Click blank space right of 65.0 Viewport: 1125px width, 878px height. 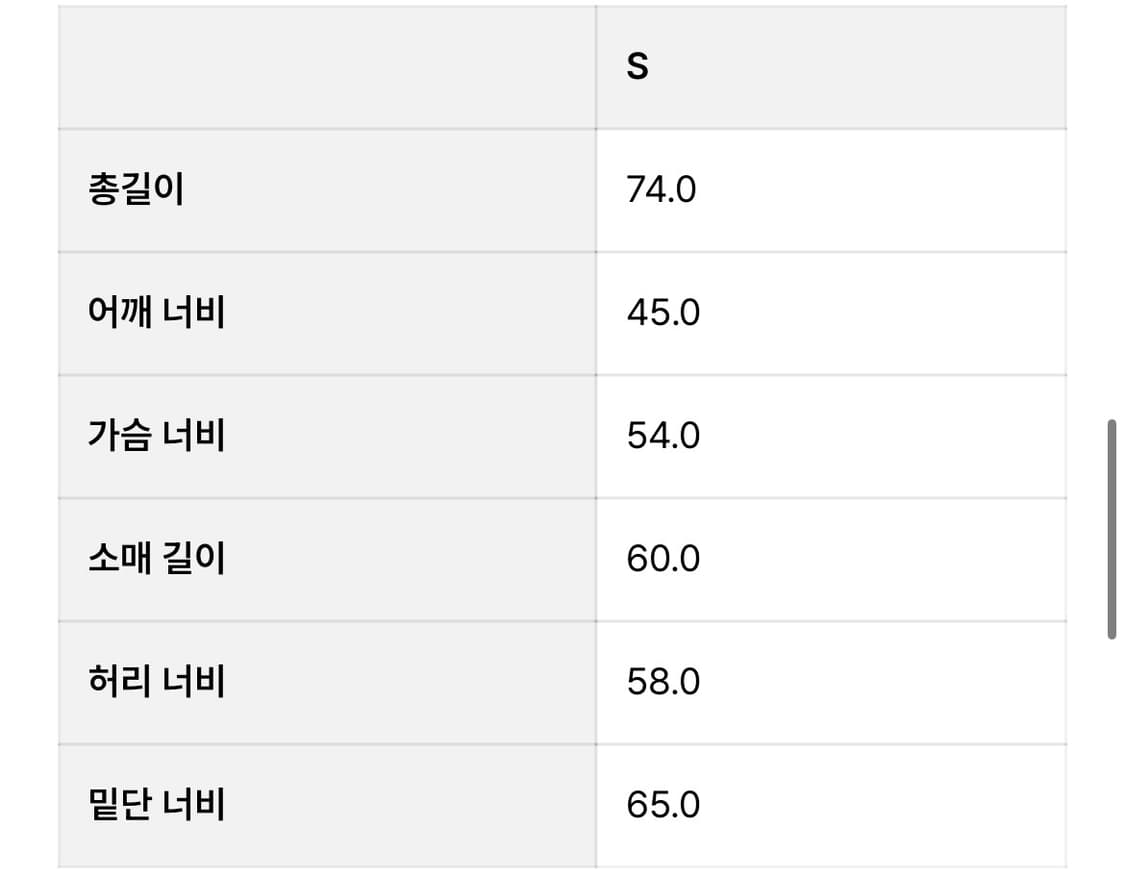click(882, 806)
